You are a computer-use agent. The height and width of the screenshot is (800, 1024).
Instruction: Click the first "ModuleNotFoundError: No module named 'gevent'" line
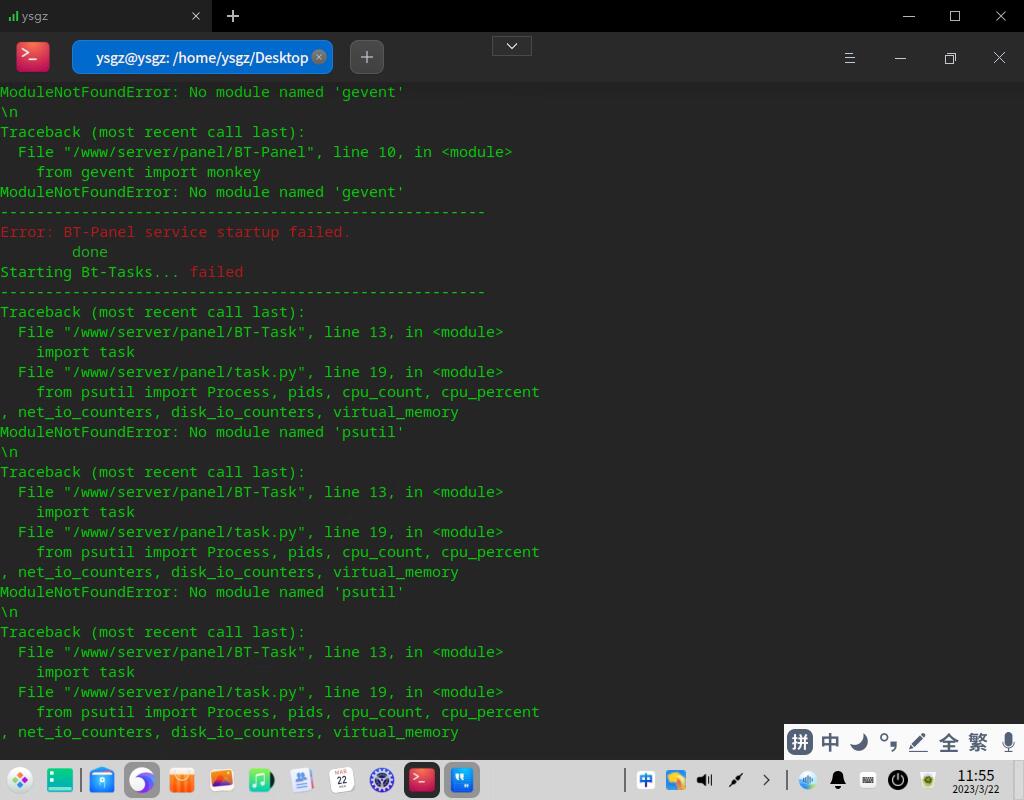[x=202, y=92]
